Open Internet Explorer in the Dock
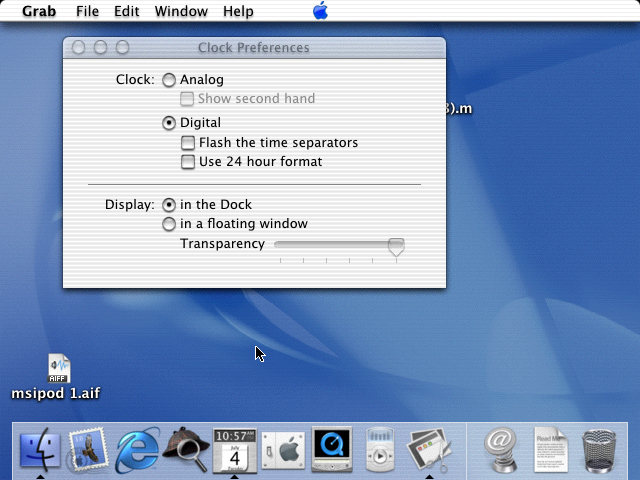This screenshot has width=640, height=480. click(x=137, y=450)
